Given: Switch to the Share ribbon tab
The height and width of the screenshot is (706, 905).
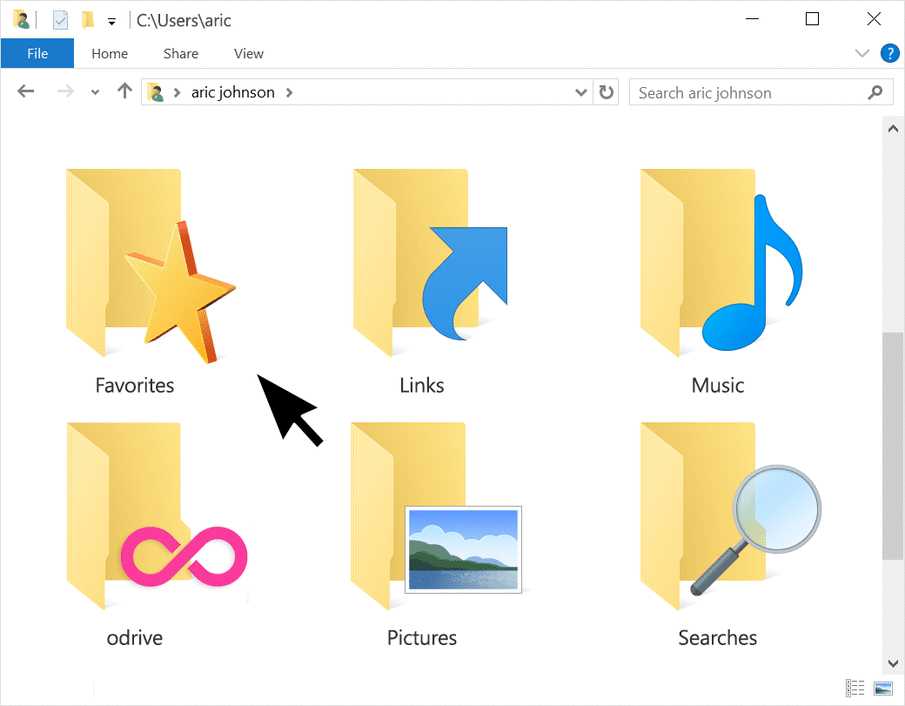Looking at the screenshot, I should (181, 54).
